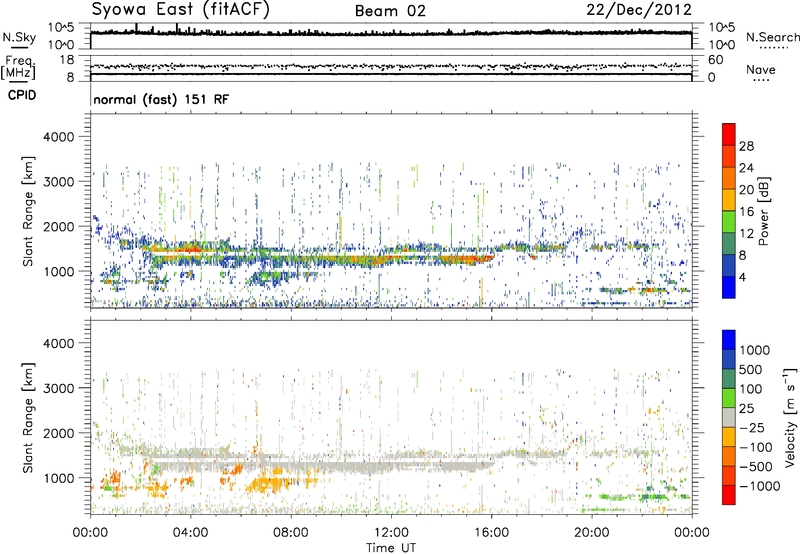Click the '-25' label on velocity colorbar
This screenshot has width=800, height=554.
pyautogui.click(x=750, y=427)
